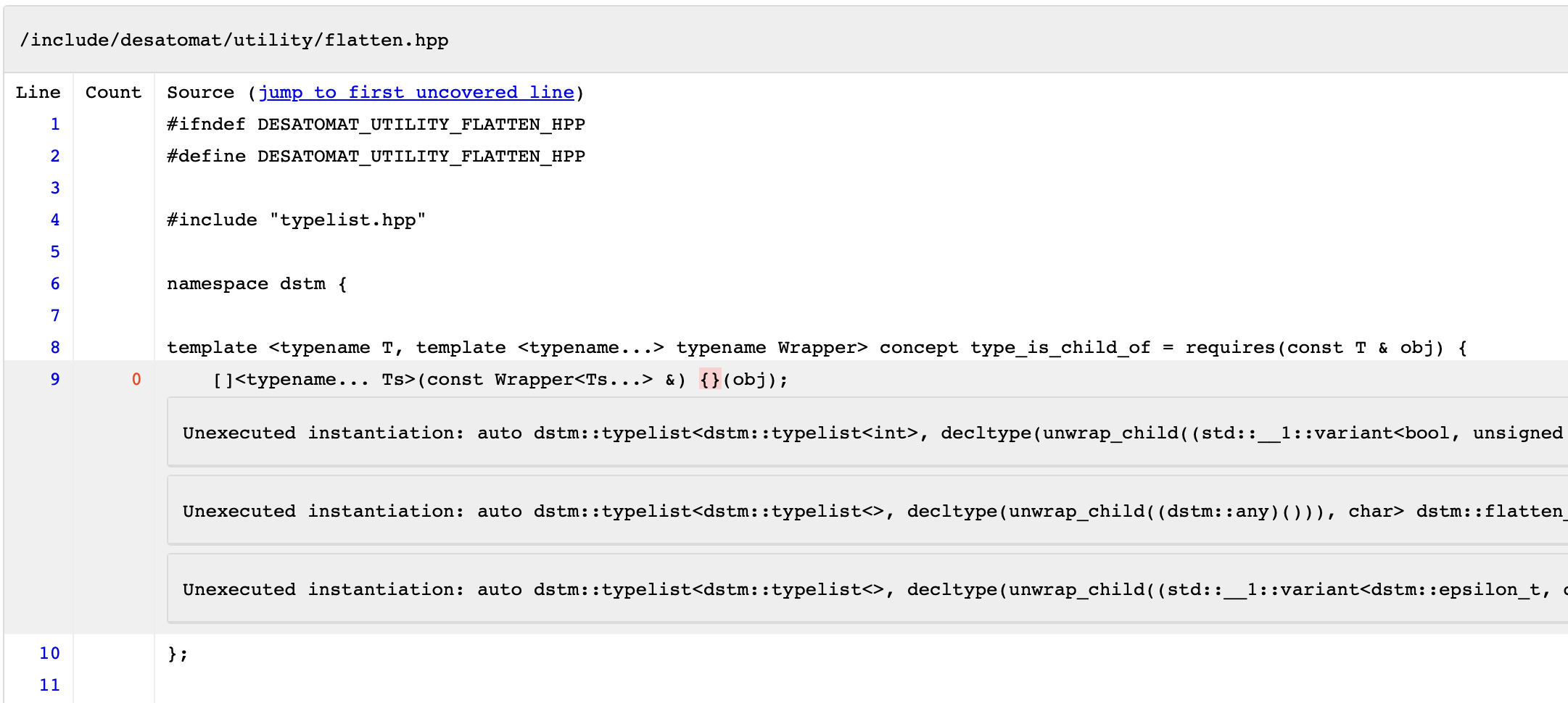Select the '#ifndef DESATOMAT_UTILITY_FLATTEN_HPP' line
The width and height of the screenshot is (1568, 703).
(376, 124)
